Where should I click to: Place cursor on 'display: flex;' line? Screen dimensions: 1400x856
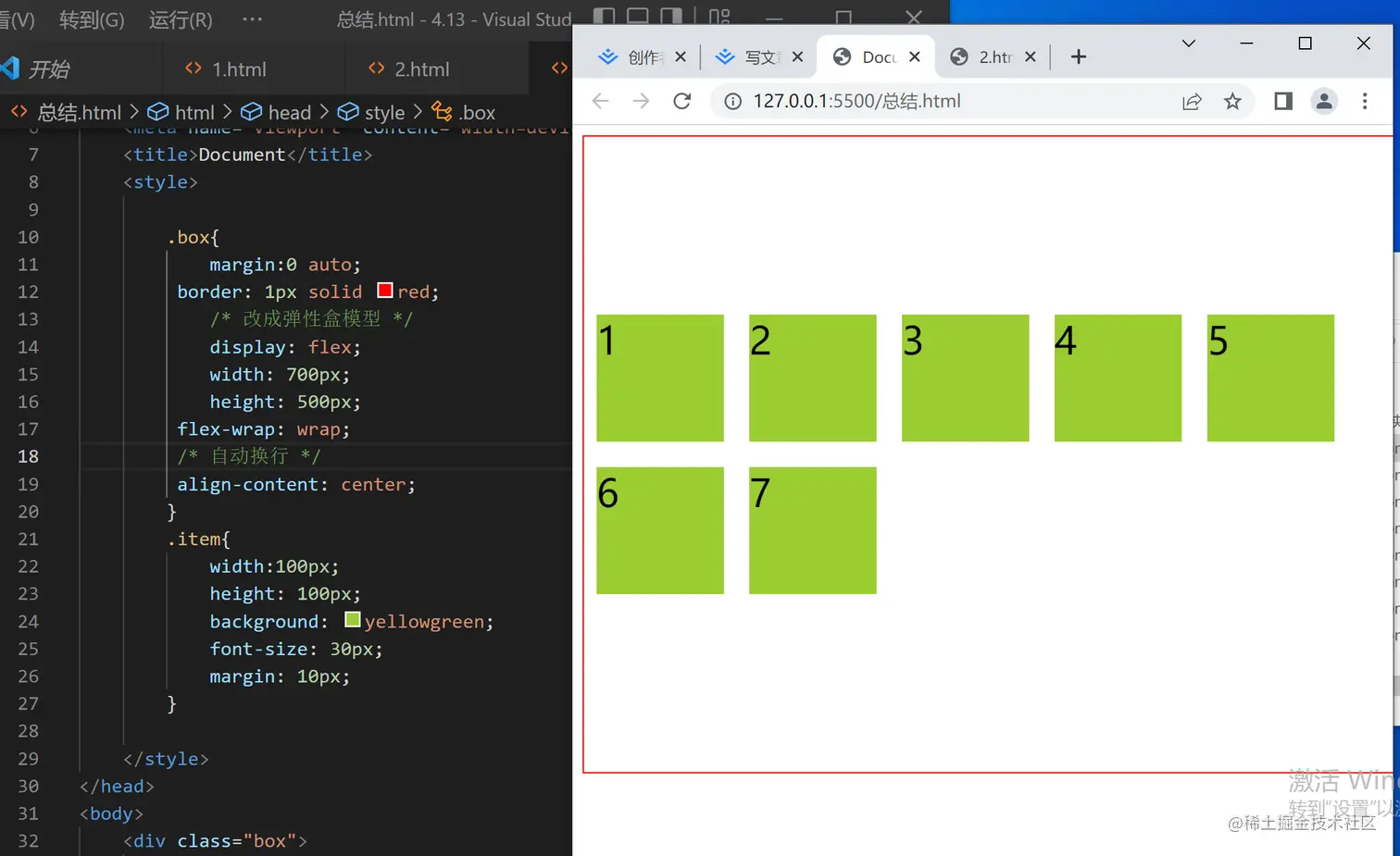click(x=285, y=347)
